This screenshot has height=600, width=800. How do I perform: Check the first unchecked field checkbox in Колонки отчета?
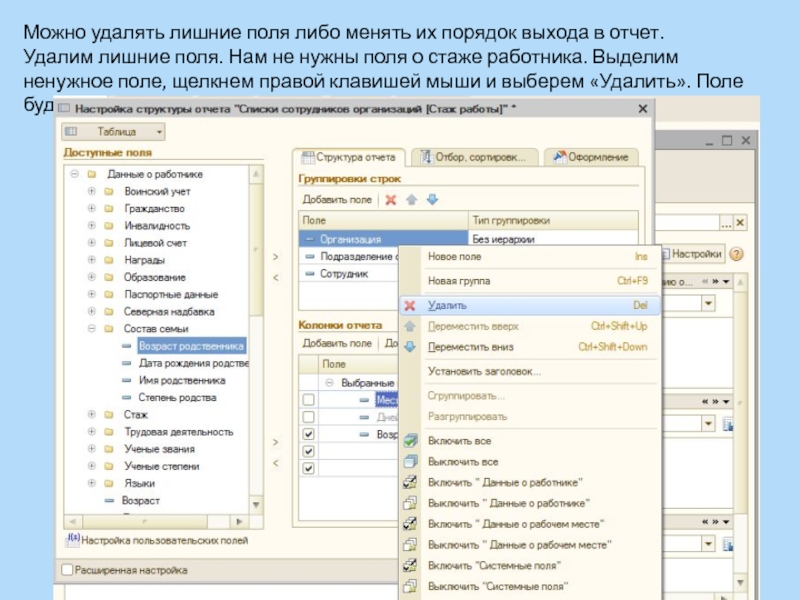(308, 400)
